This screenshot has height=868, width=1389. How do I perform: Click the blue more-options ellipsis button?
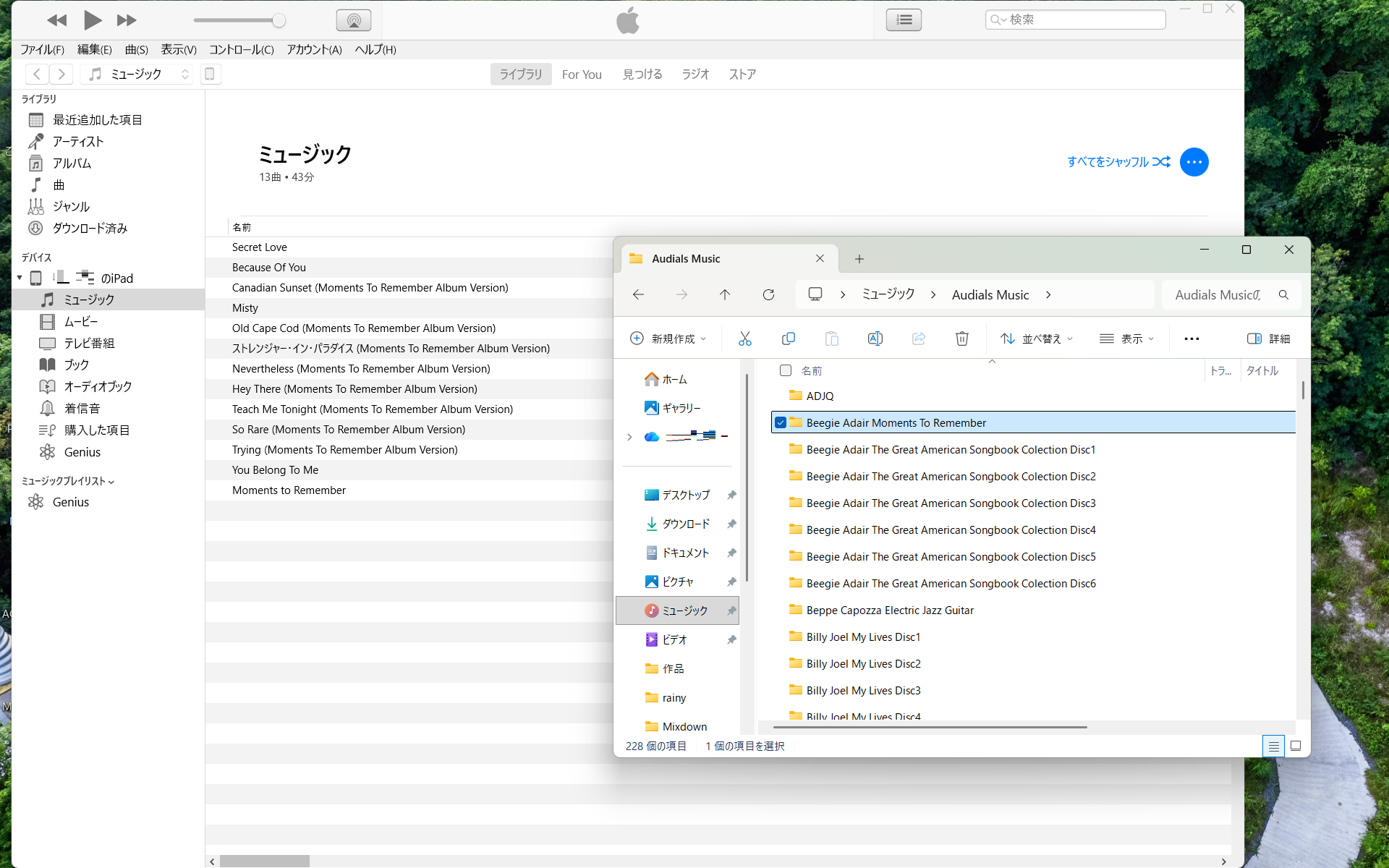pos(1194,162)
